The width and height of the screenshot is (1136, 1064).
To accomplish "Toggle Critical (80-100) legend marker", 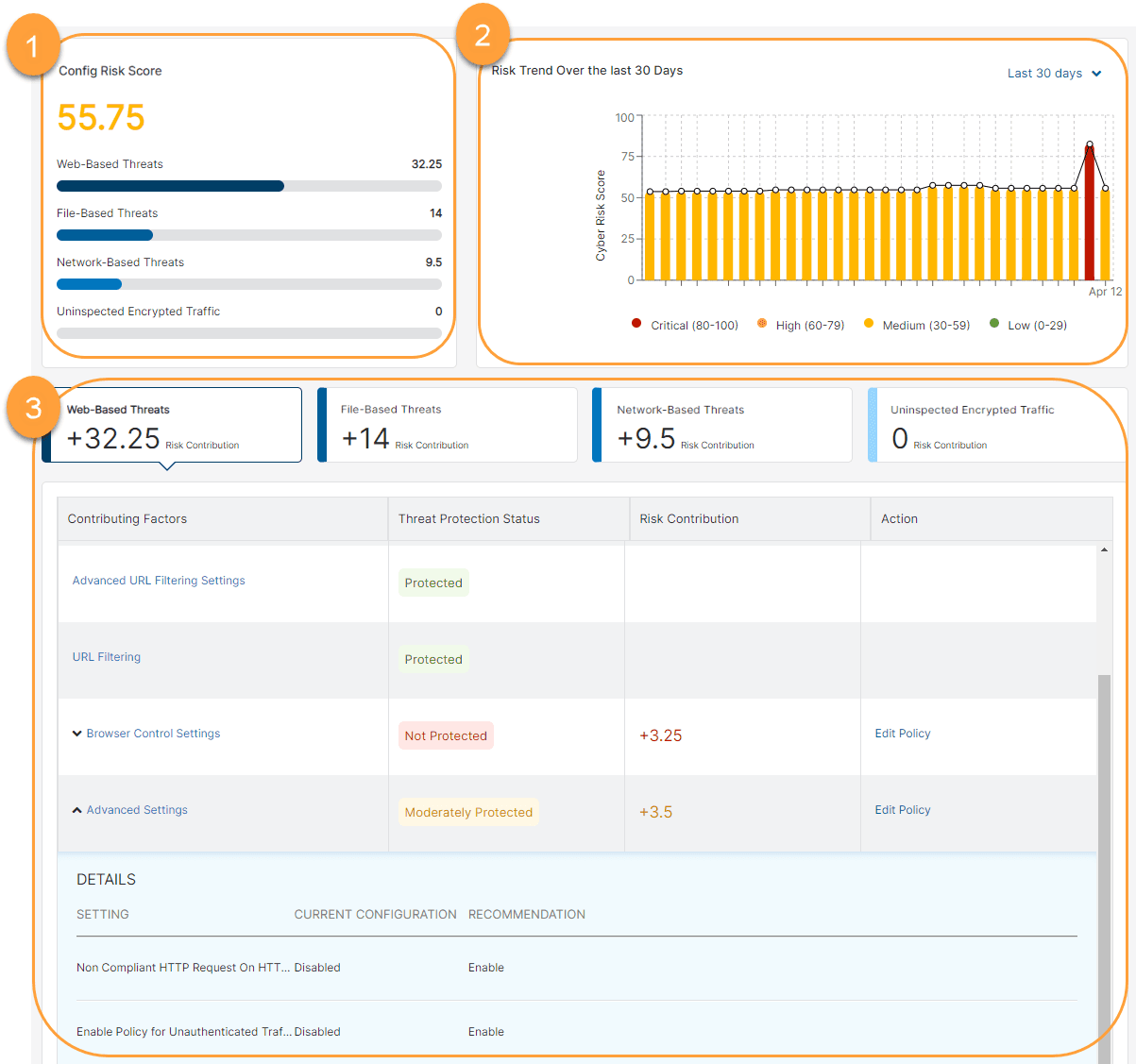I will pyautogui.click(x=636, y=324).
